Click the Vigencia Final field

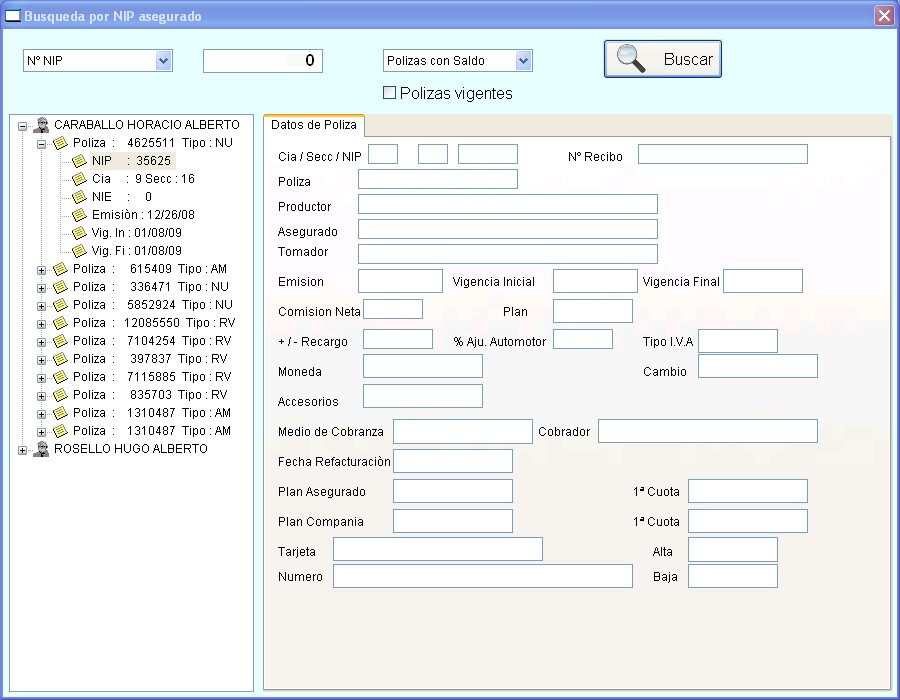(x=763, y=281)
